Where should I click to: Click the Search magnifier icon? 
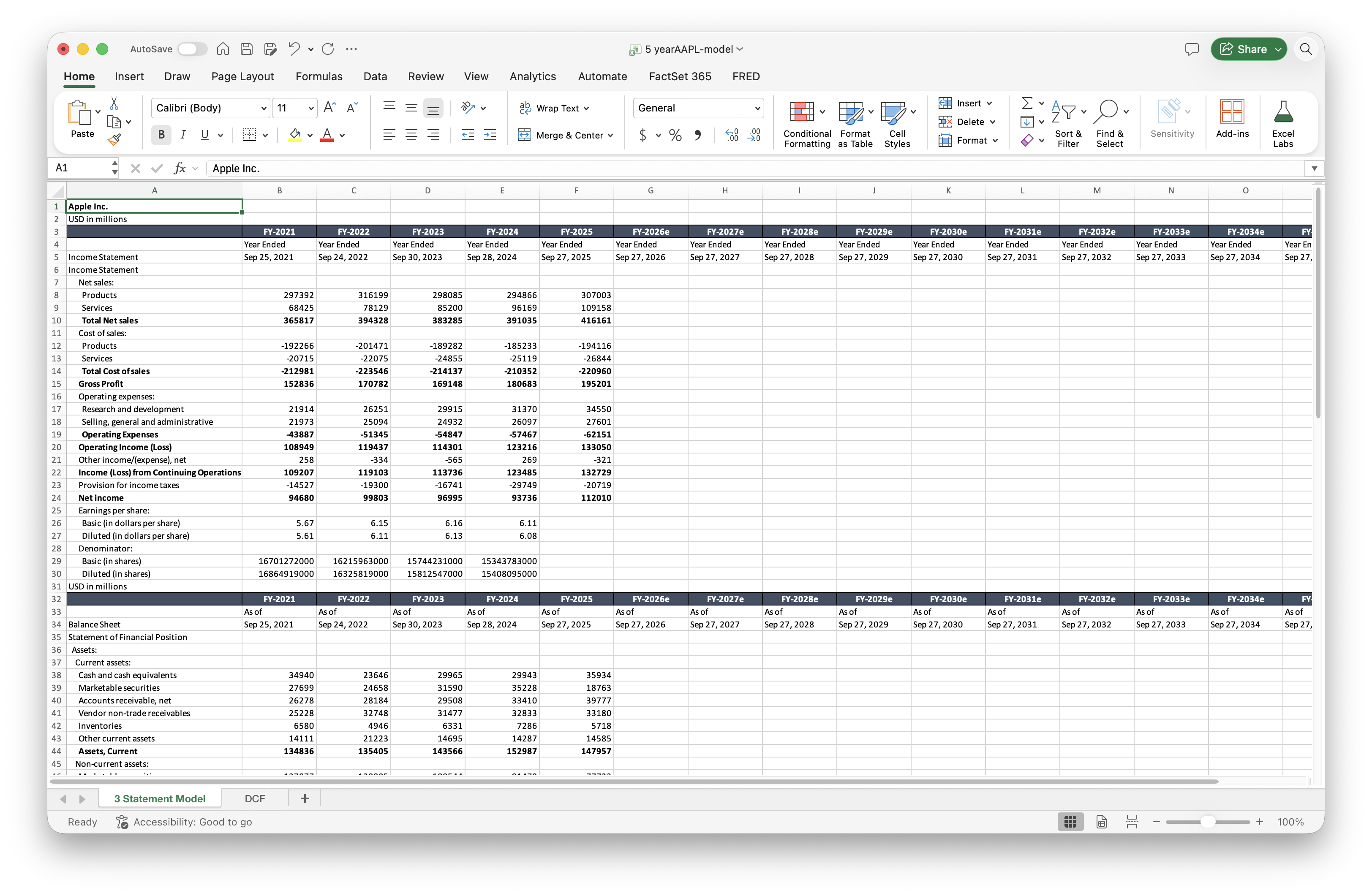(1306, 49)
